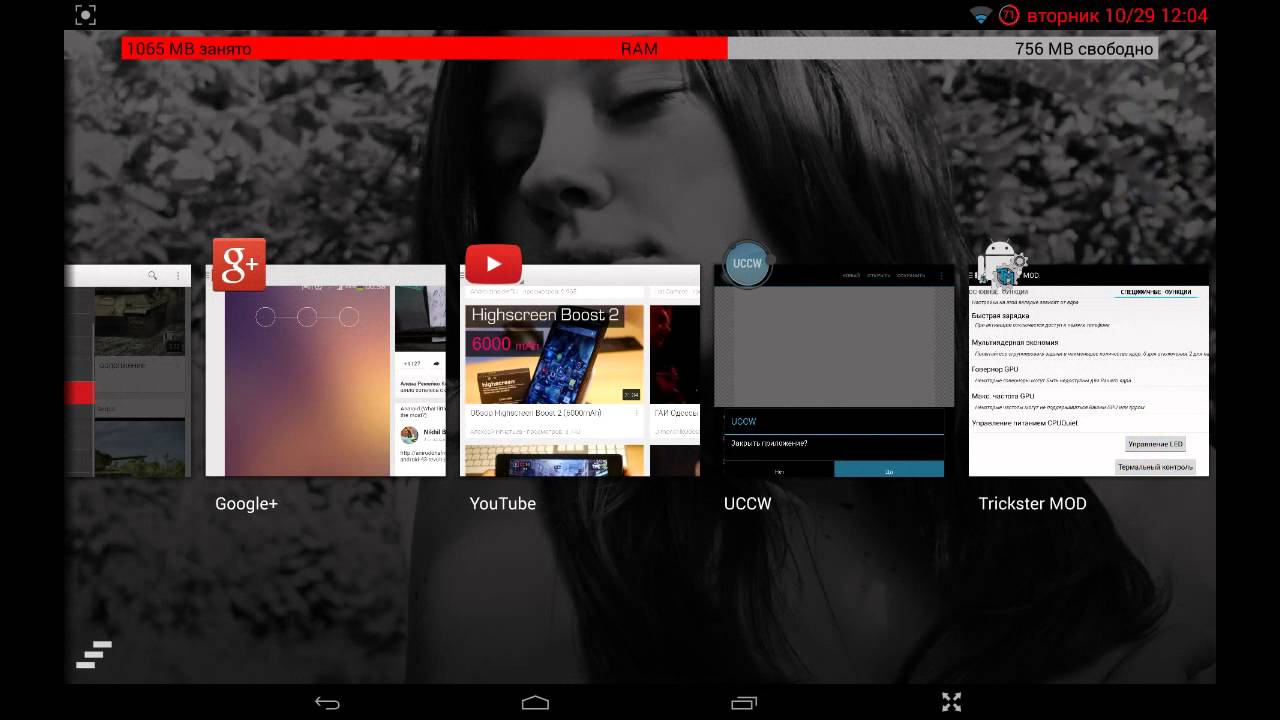Tap the Back navigation button
The height and width of the screenshot is (720, 1280).
(x=327, y=703)
